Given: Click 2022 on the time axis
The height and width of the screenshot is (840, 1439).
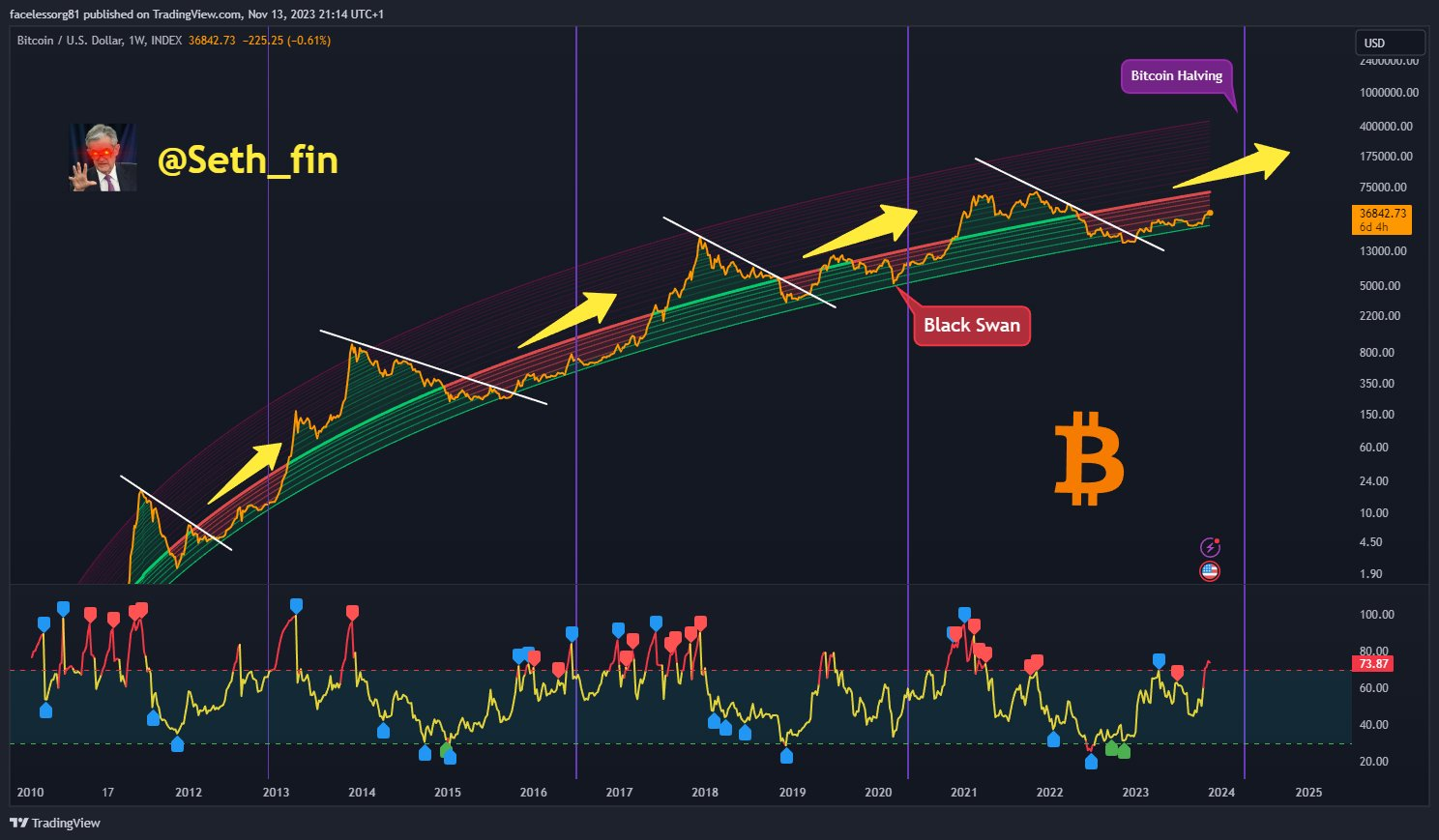Looking at the screenshot, I should click(1050, 793).
